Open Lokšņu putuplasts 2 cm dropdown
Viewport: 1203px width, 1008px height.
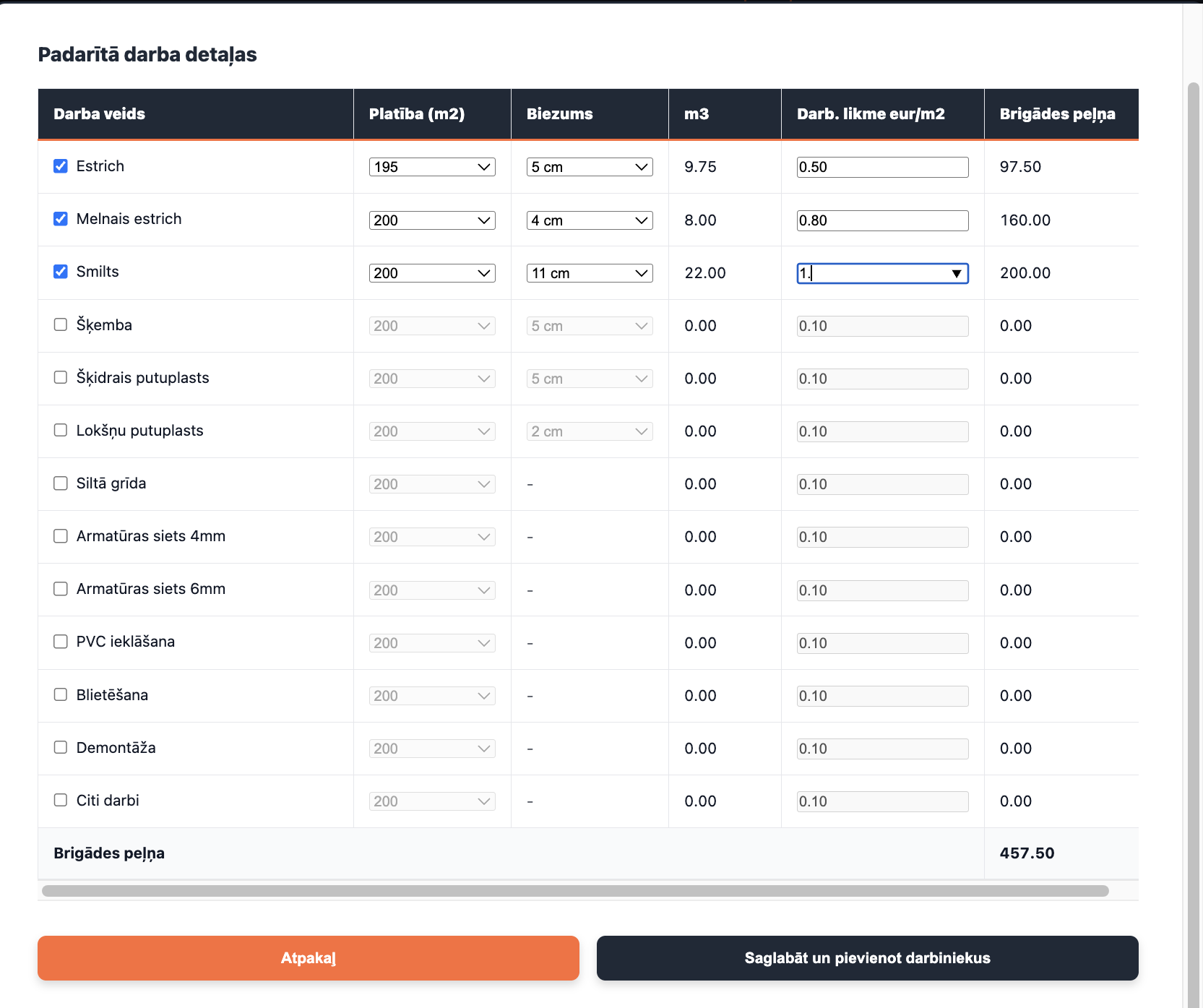click(590, 431)
